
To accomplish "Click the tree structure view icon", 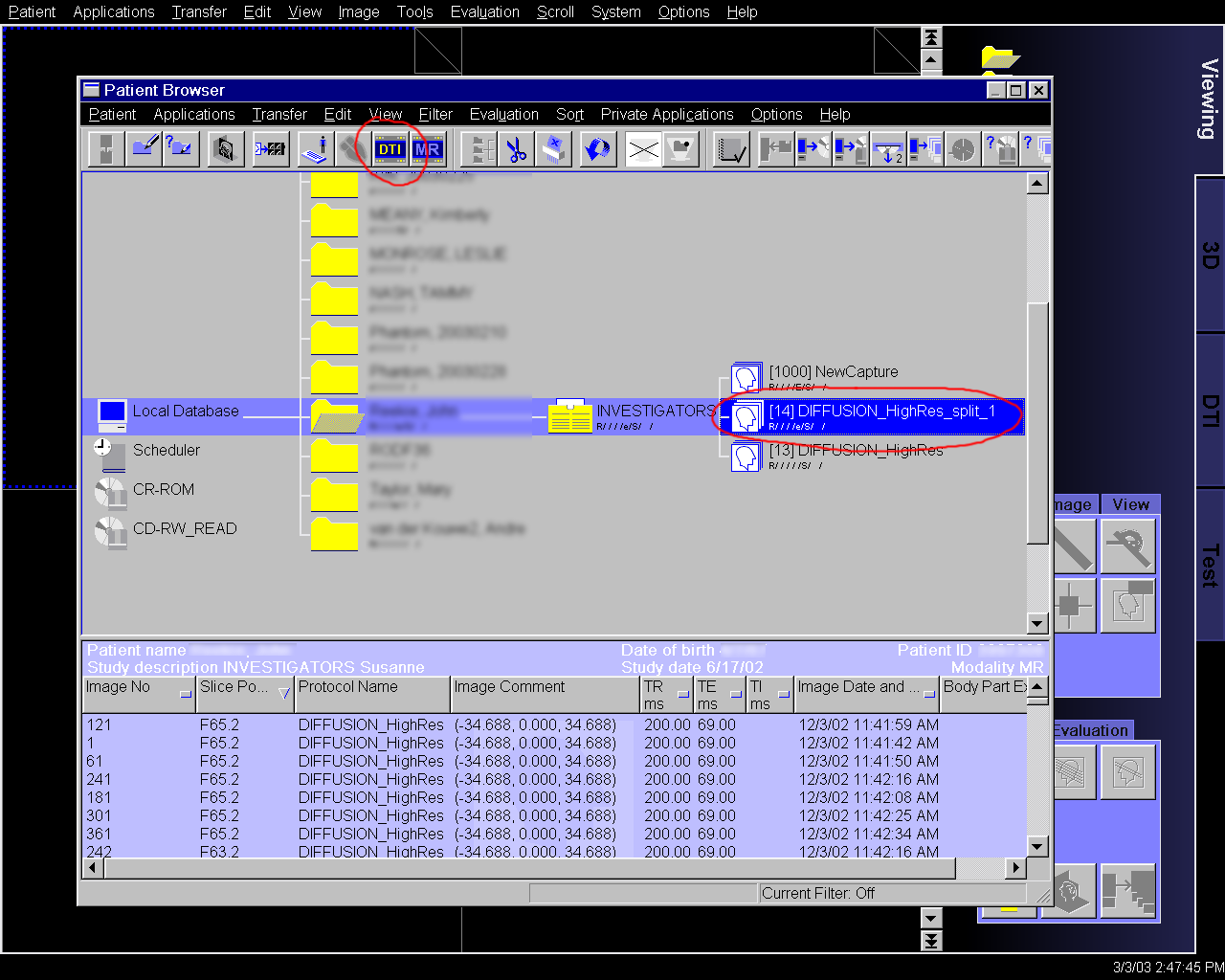I will point(479,149).
